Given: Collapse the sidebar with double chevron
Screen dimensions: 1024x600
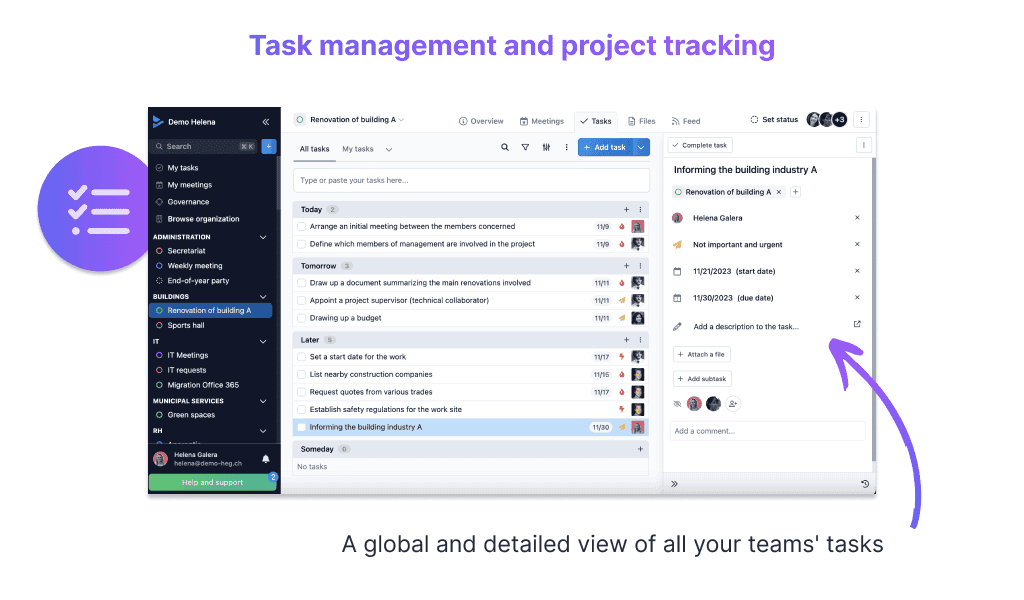Looking at the screenshot, I should 266,122.
